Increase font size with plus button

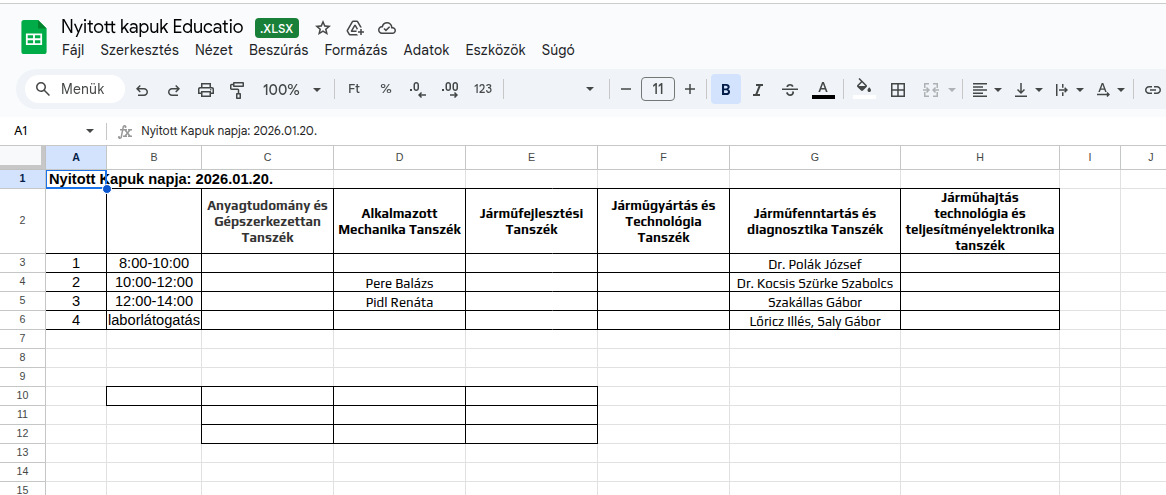pos(689,89)
